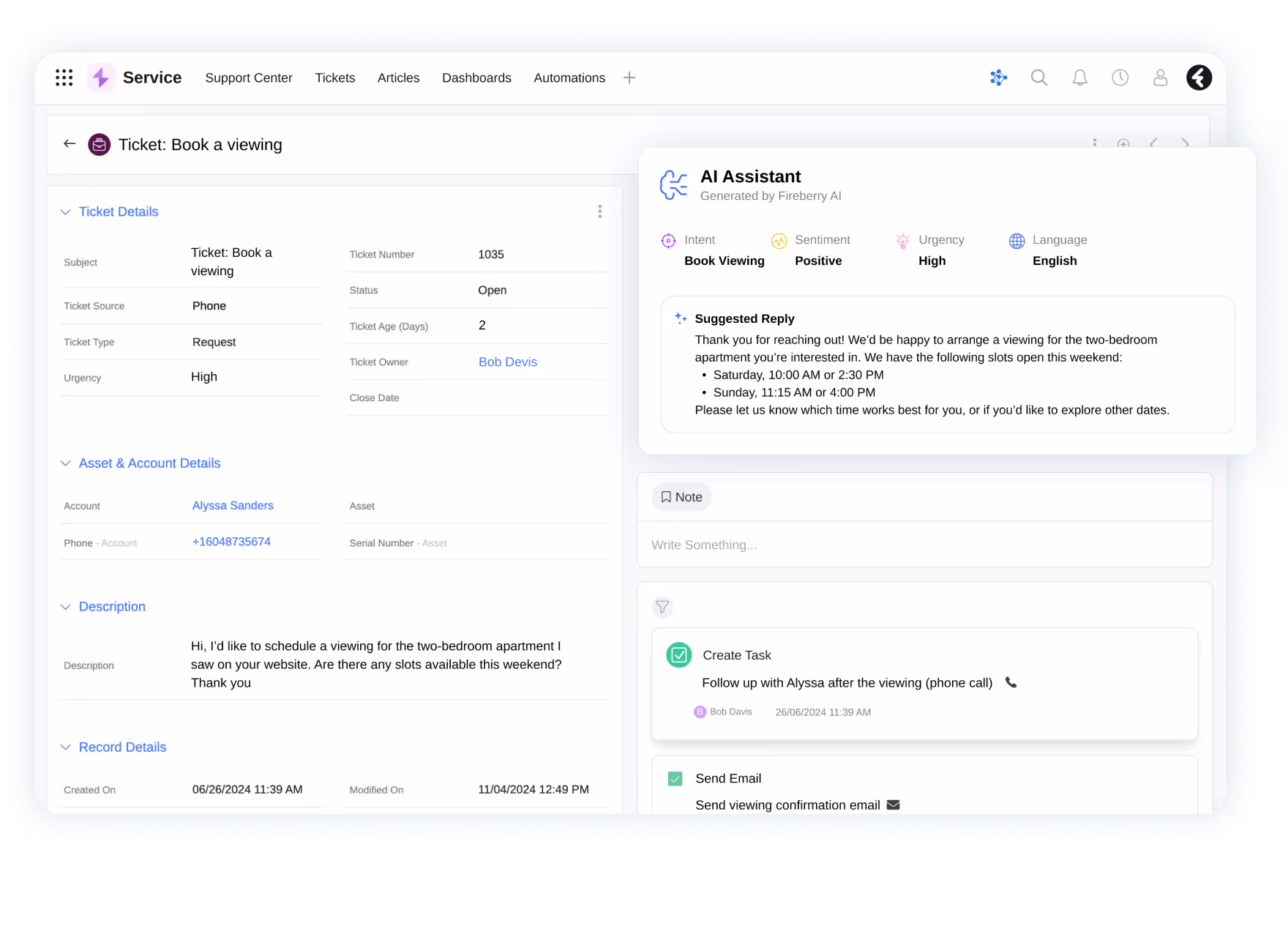Open notifications bell icon
1288x937 pixels.
pos(1079,78)
